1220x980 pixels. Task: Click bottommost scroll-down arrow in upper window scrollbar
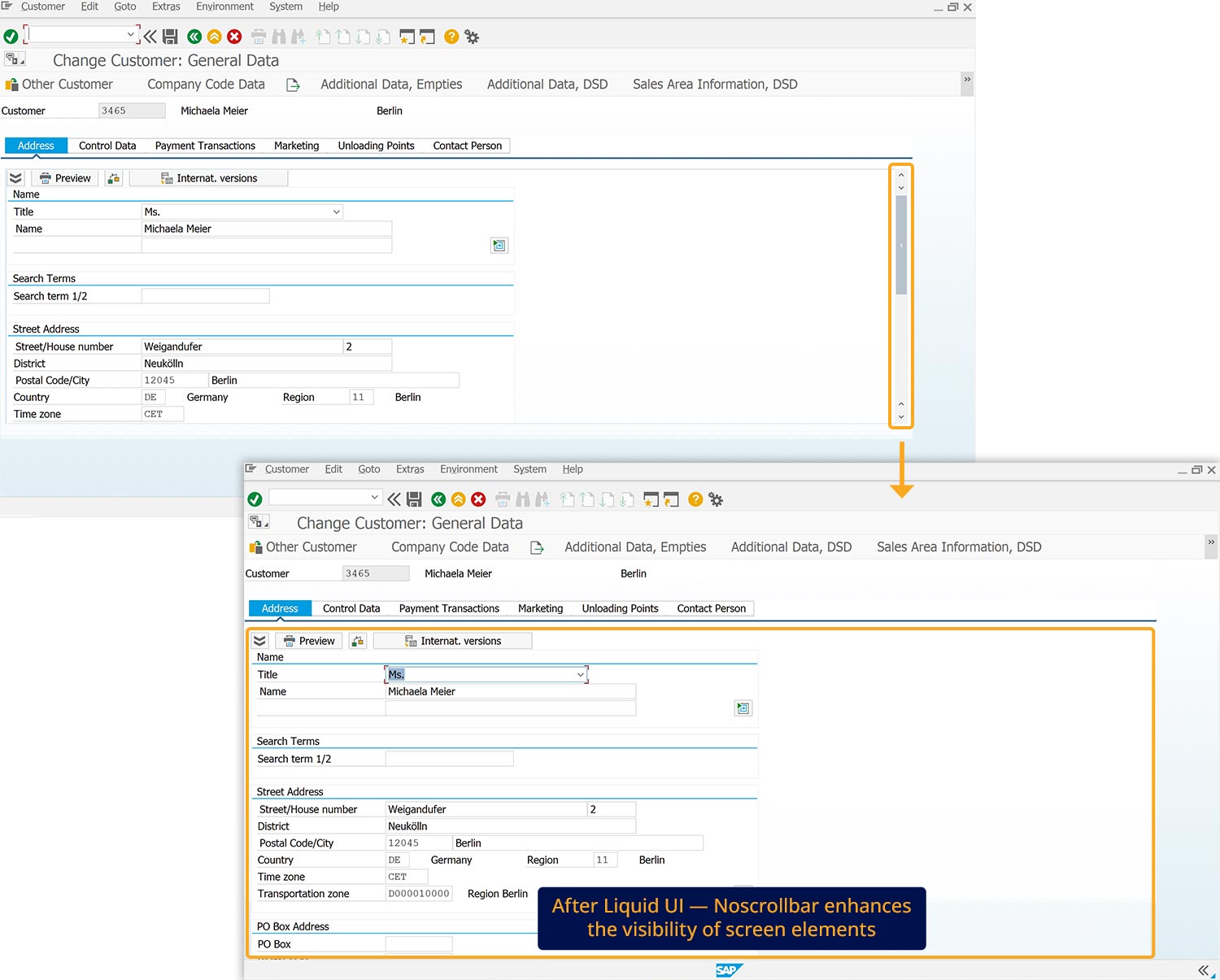901,417
